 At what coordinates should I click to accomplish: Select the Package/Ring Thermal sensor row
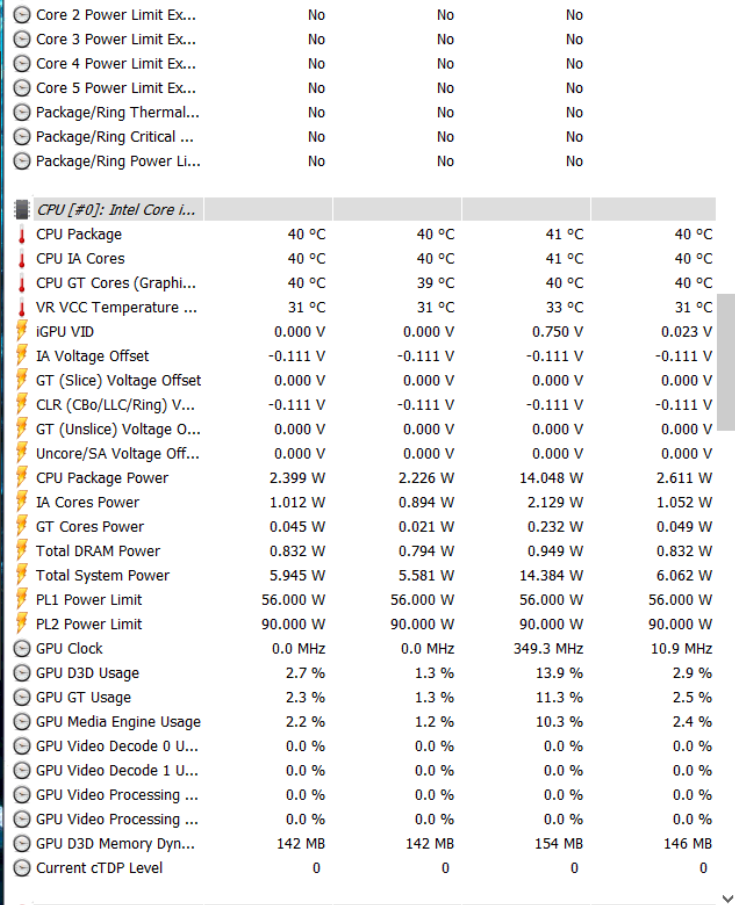[x=117, y=112]
